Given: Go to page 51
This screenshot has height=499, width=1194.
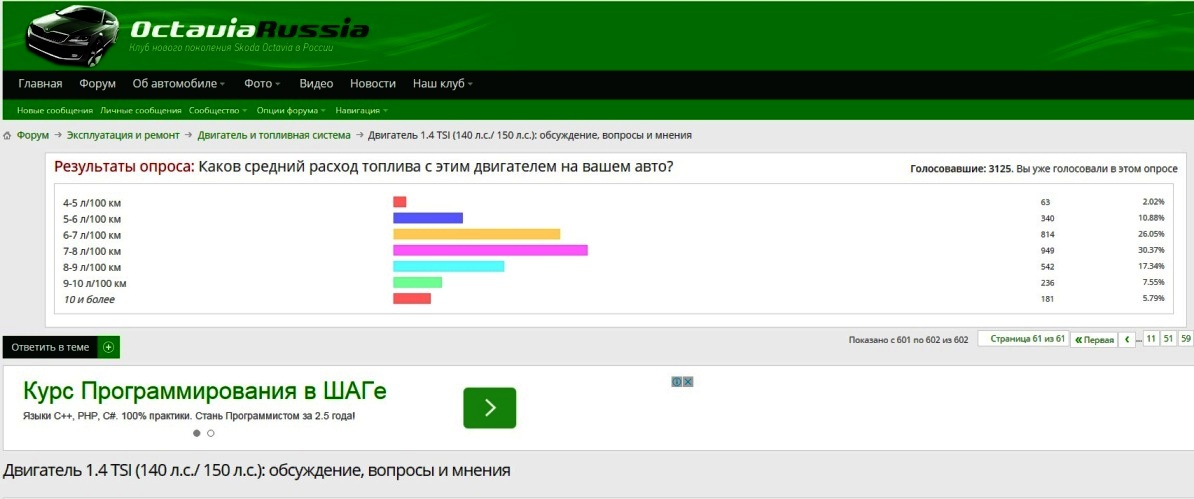Looking at the screenshot, I should [1168, 339].
